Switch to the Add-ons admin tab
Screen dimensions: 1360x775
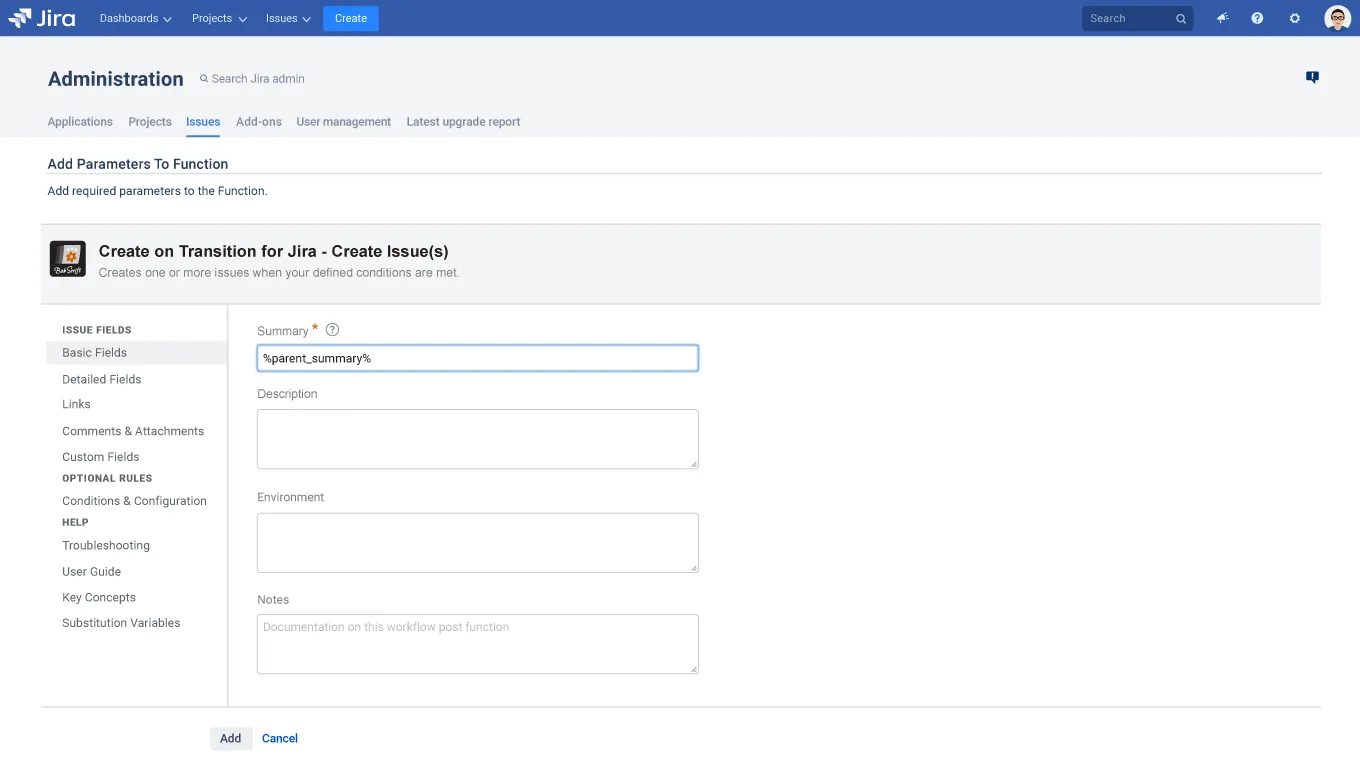point(259,121)
